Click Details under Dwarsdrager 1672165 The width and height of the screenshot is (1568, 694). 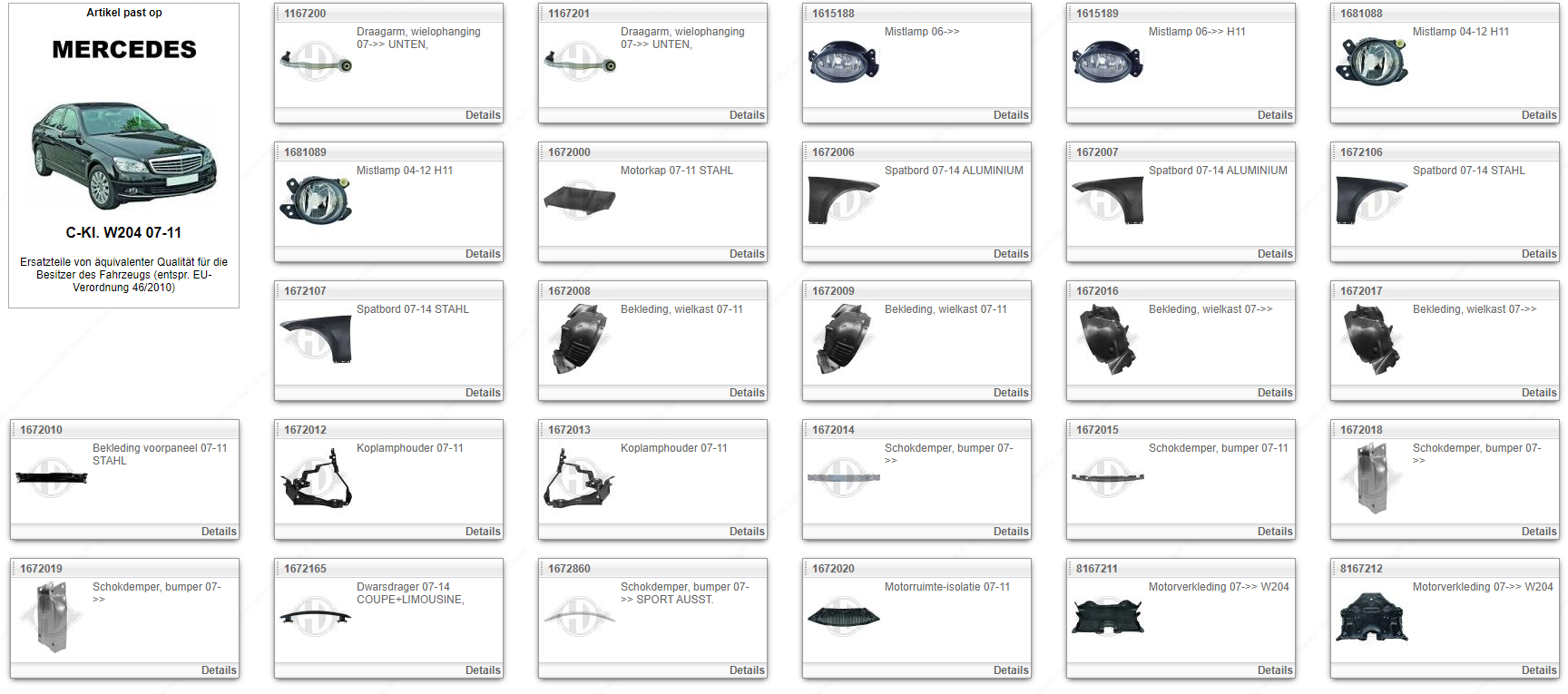(483, 670)
